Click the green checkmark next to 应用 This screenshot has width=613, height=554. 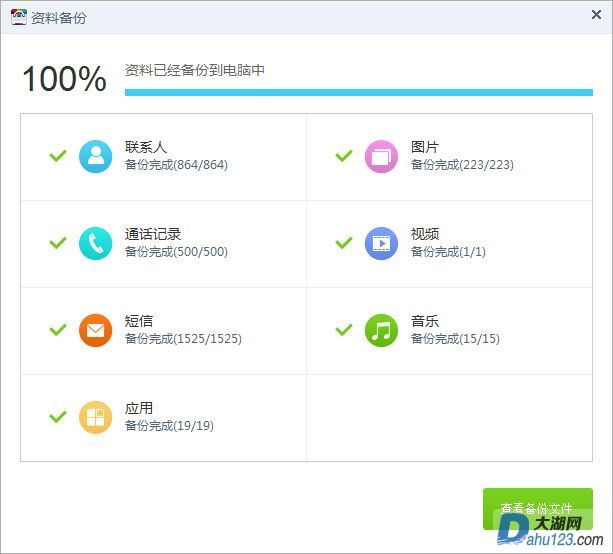(58, 417)
